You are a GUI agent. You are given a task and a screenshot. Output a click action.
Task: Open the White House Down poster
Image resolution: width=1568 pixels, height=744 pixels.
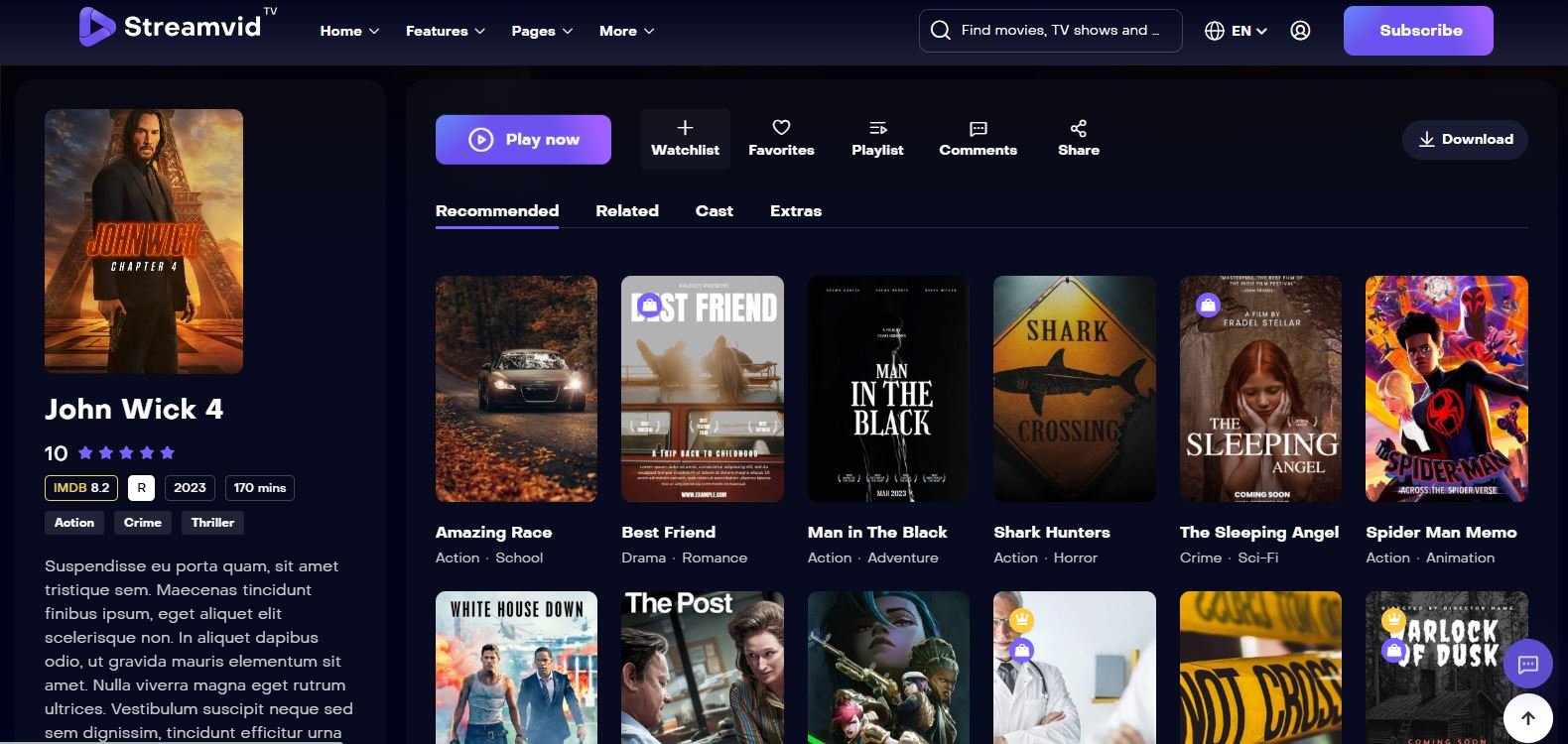pos(516,668)
